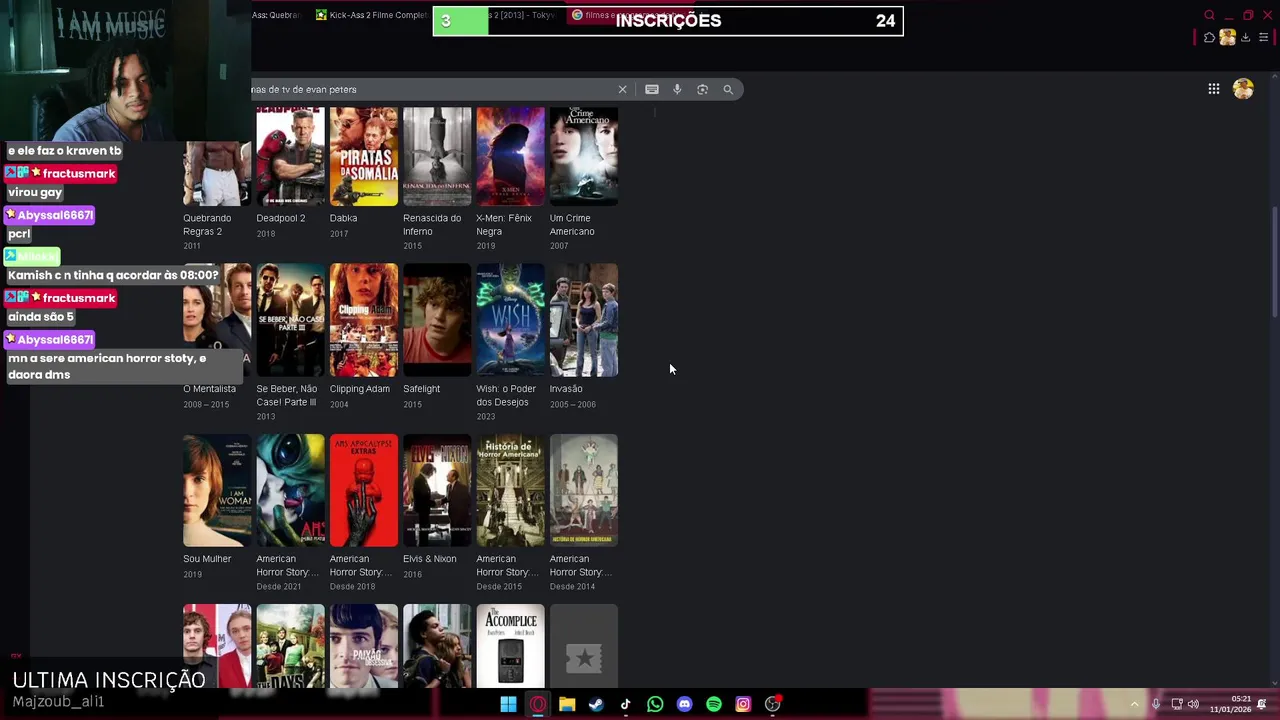Open TikTok from the taskbar
The image size is (1280, 720).
[x=626, y=704]
